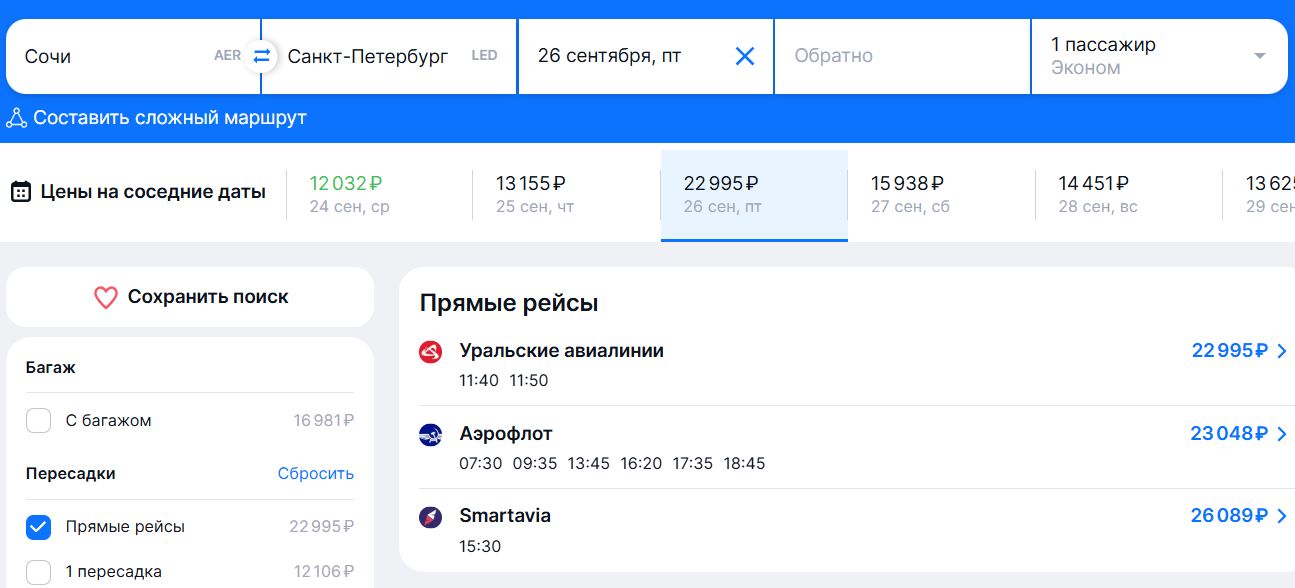Open the passenger and class dropdown

1259,56
